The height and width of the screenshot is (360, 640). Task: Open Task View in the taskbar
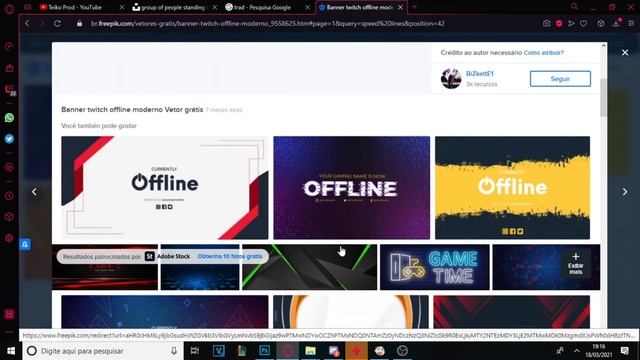click(x=195, y=351)
